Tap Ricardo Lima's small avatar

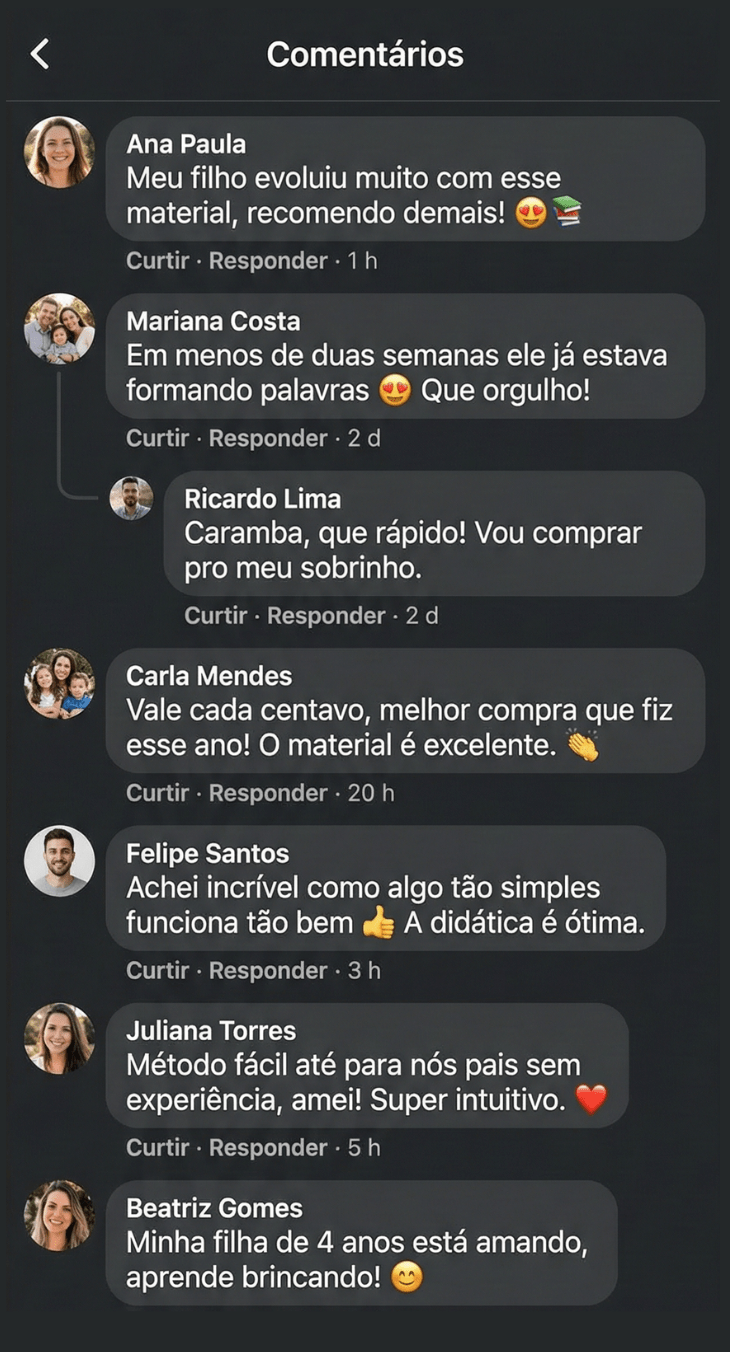click(131, 498)
